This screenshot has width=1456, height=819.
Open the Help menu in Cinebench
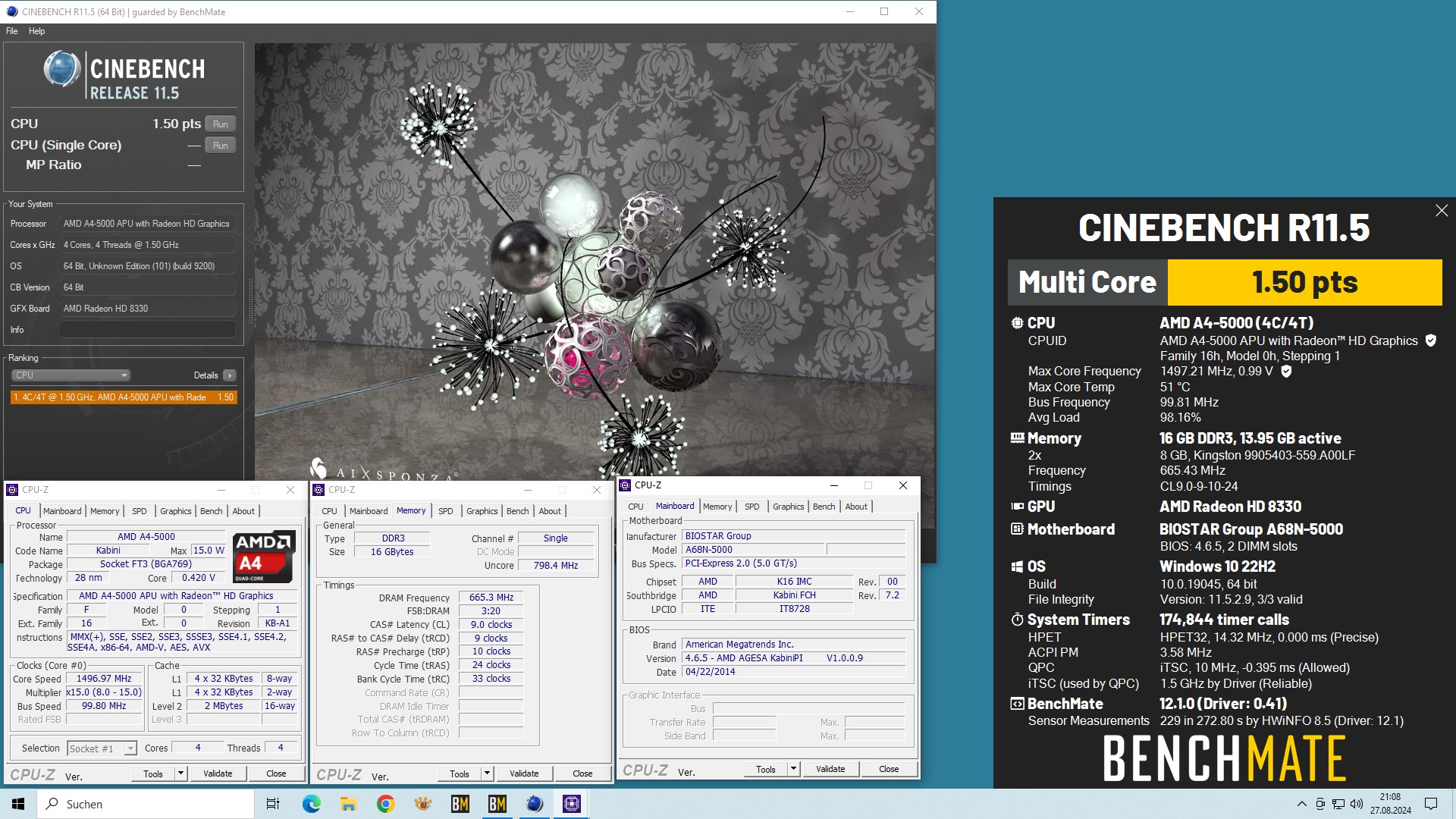coord(36,31)
